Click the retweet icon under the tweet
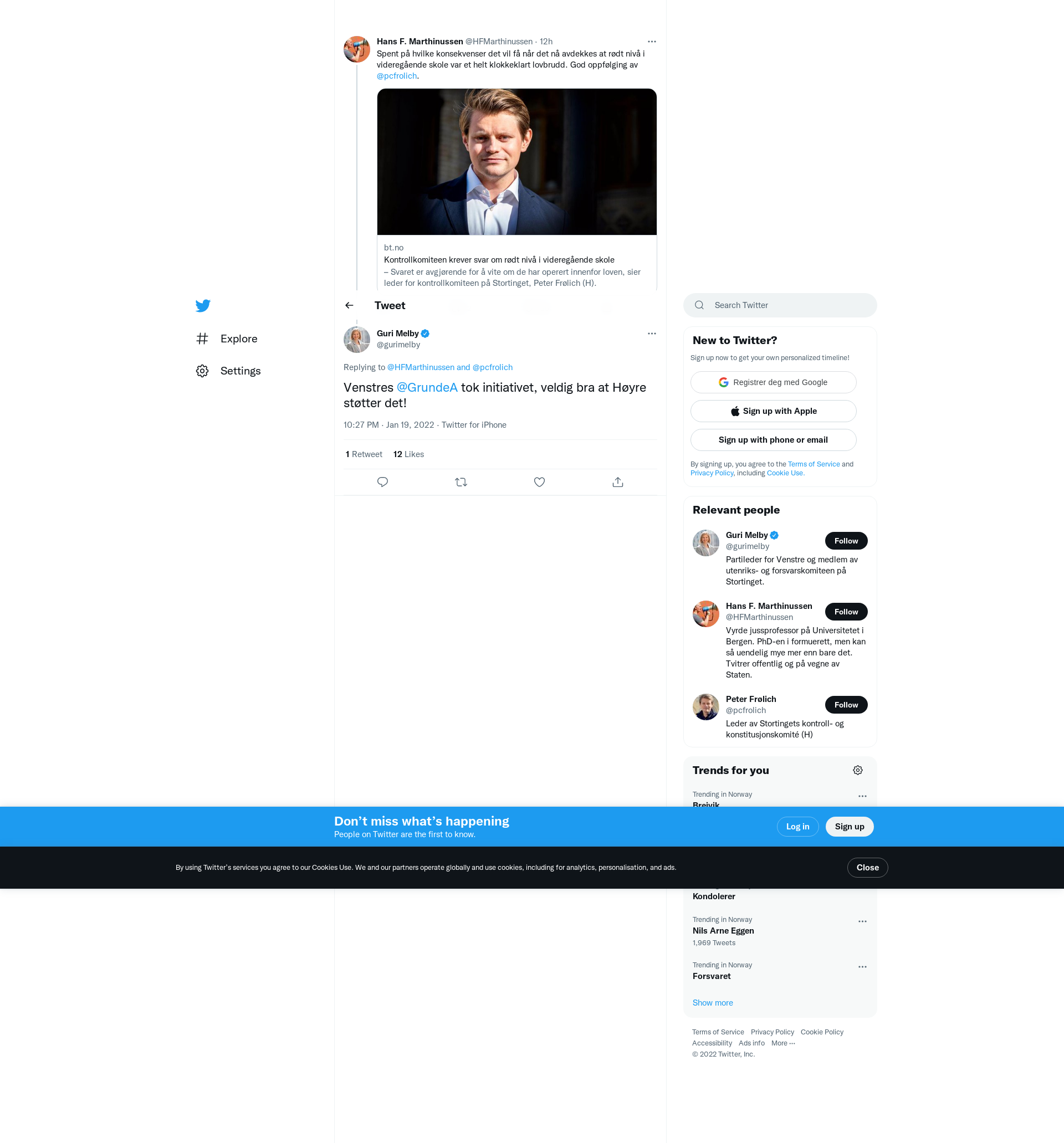Viewport: 1064px width, 1143px height. pos(461,482)
